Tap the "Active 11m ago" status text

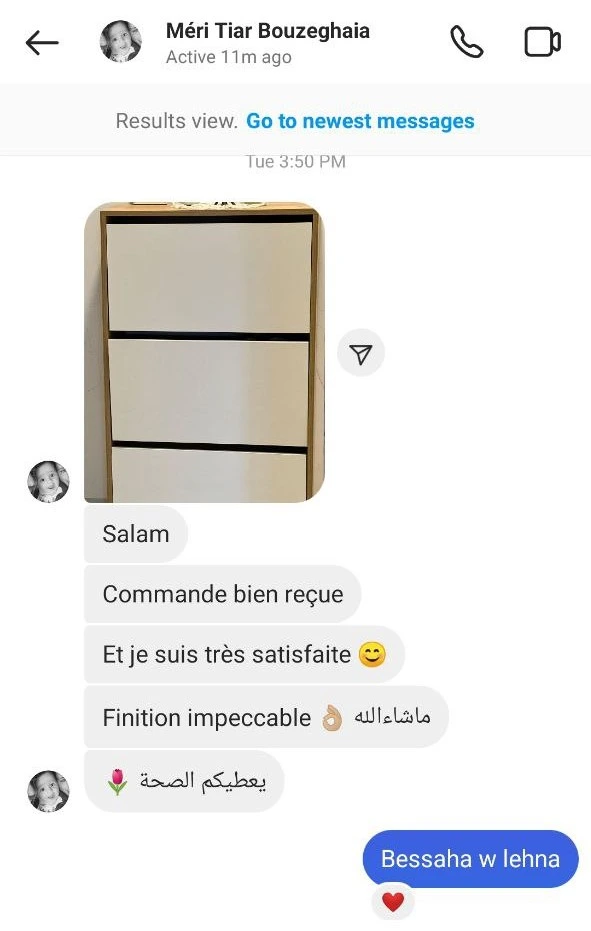pyautogui.click(x=229, y=58)
